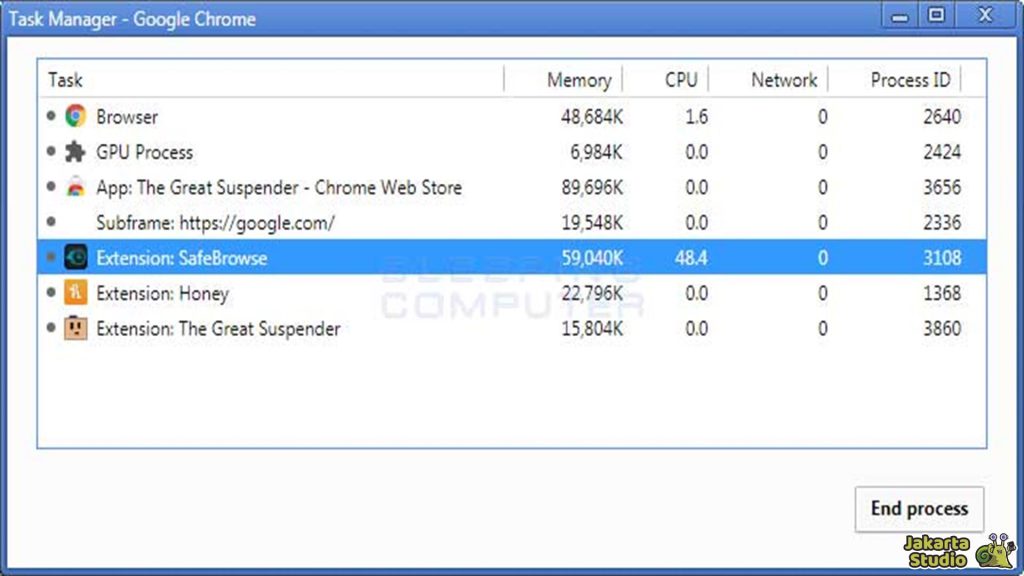Click the status dot beside Subframe google.com
Image resolution: width=1024 pixels, height=576 pixels.
(x=50, y=222)
